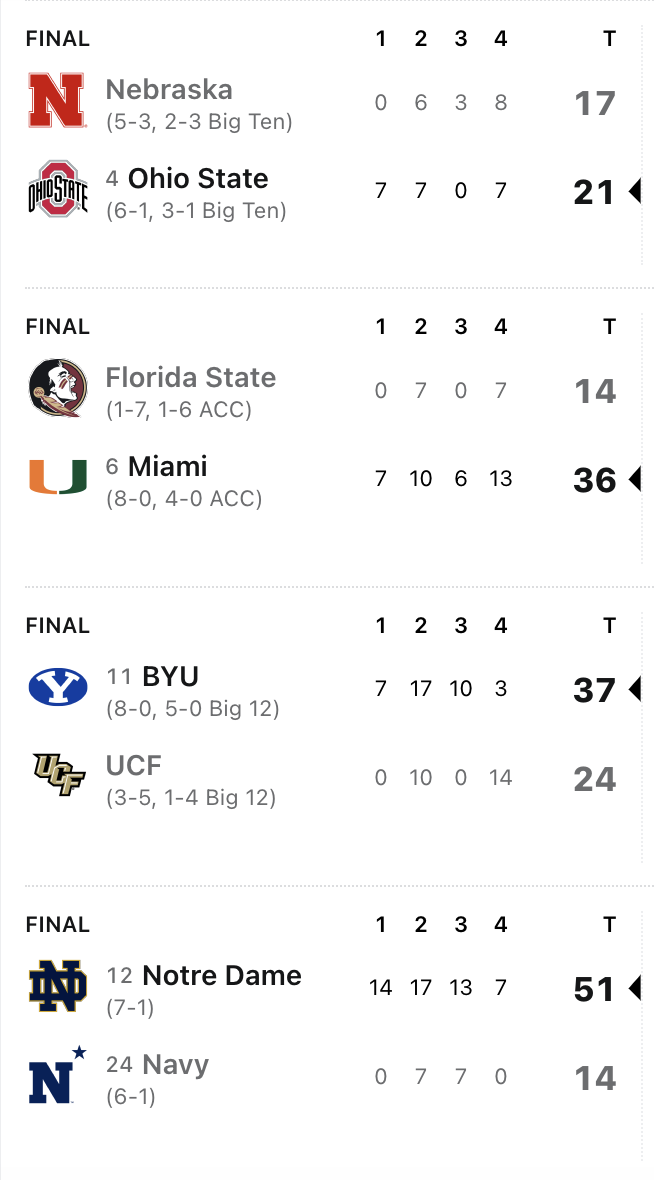Viewport: 654px width, 1180px height.
Task: Open the Navy team name link
Action: 175,1065
